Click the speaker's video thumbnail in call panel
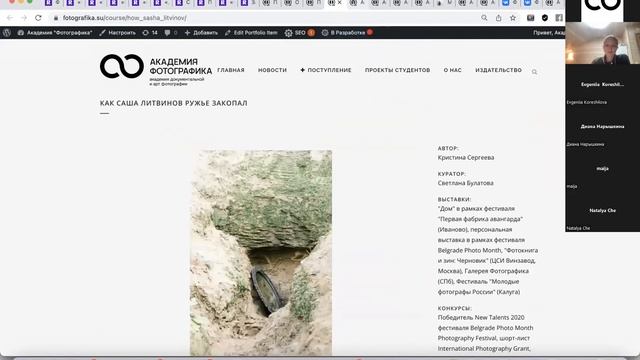640x360 pixels. [602, 43]
